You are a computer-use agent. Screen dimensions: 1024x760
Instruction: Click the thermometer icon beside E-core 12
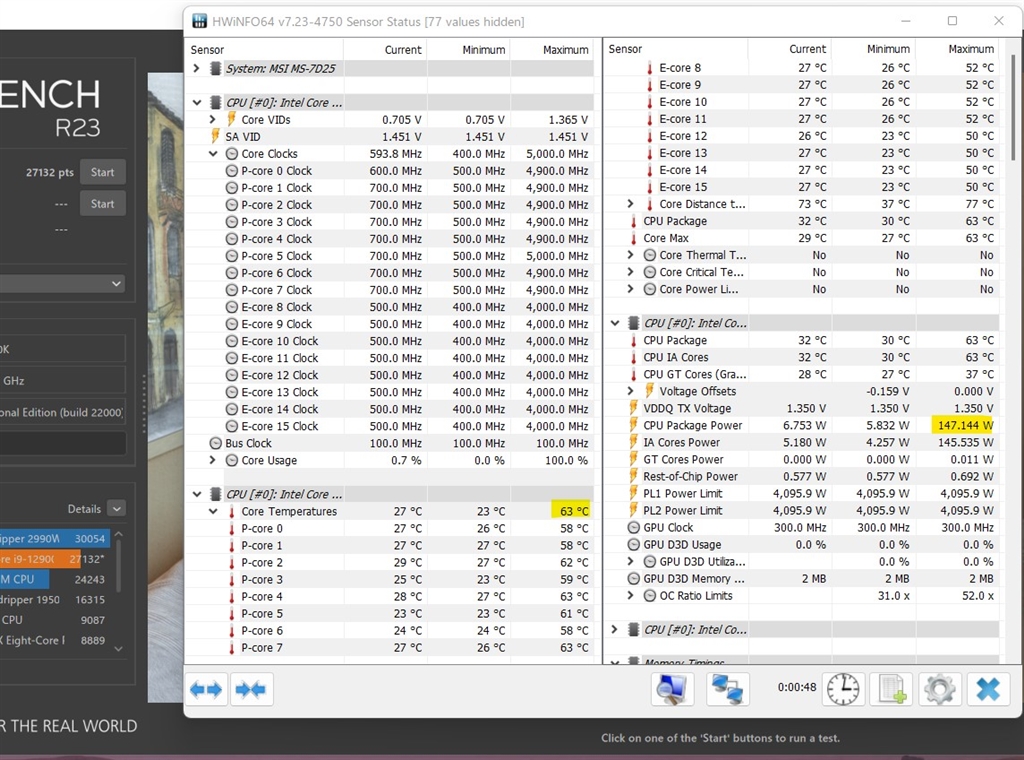pyautogui.click(x=649, y=136)
